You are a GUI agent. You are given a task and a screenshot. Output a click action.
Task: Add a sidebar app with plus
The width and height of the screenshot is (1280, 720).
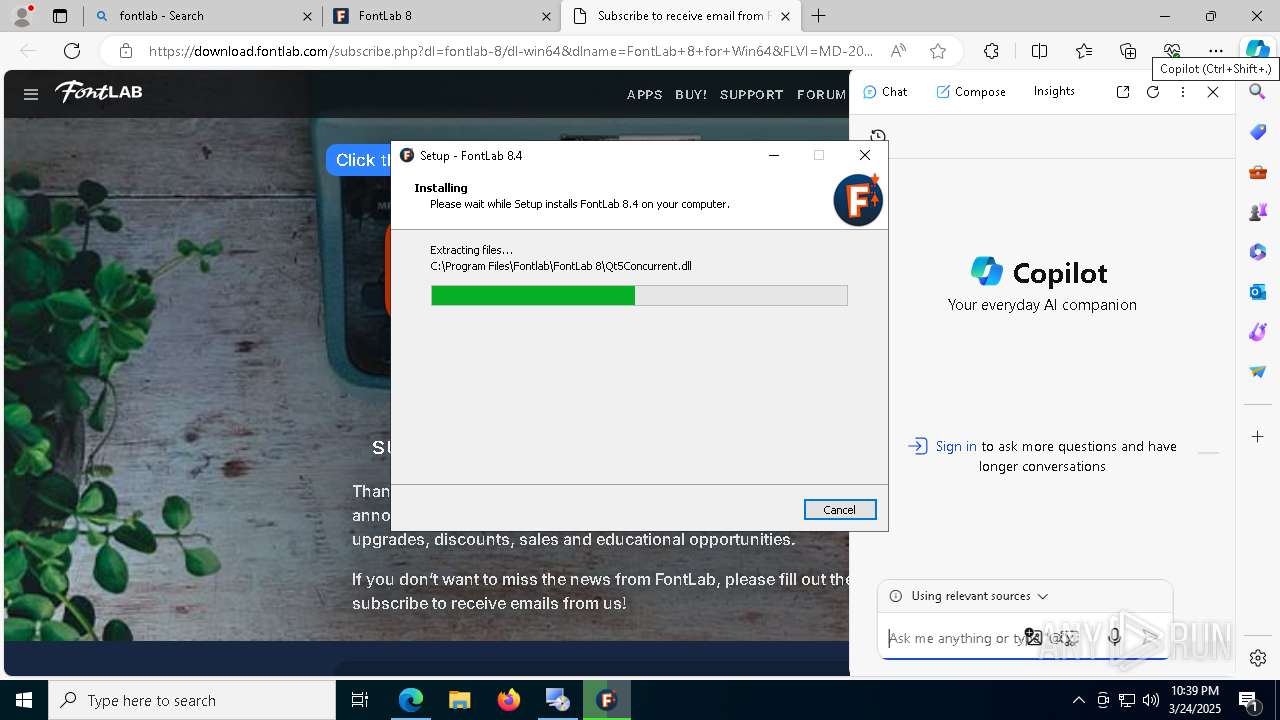point(1258,437)
